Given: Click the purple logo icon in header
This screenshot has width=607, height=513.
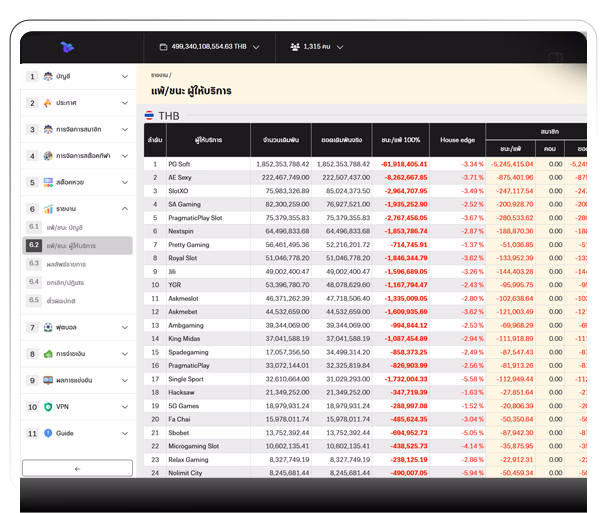Looking at the screenshot, I should (67, 47).
